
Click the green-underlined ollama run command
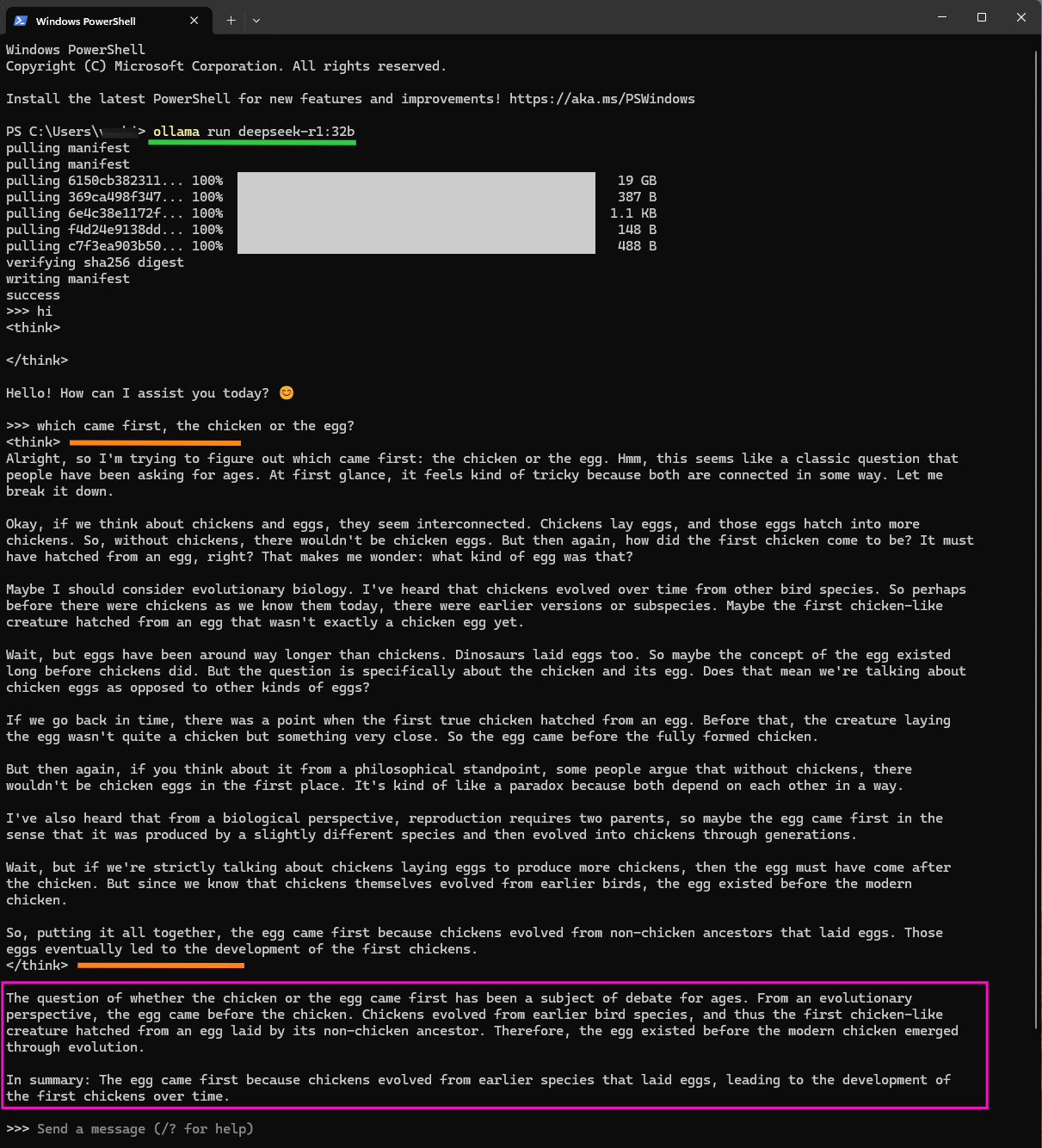[x=251, y=132]
